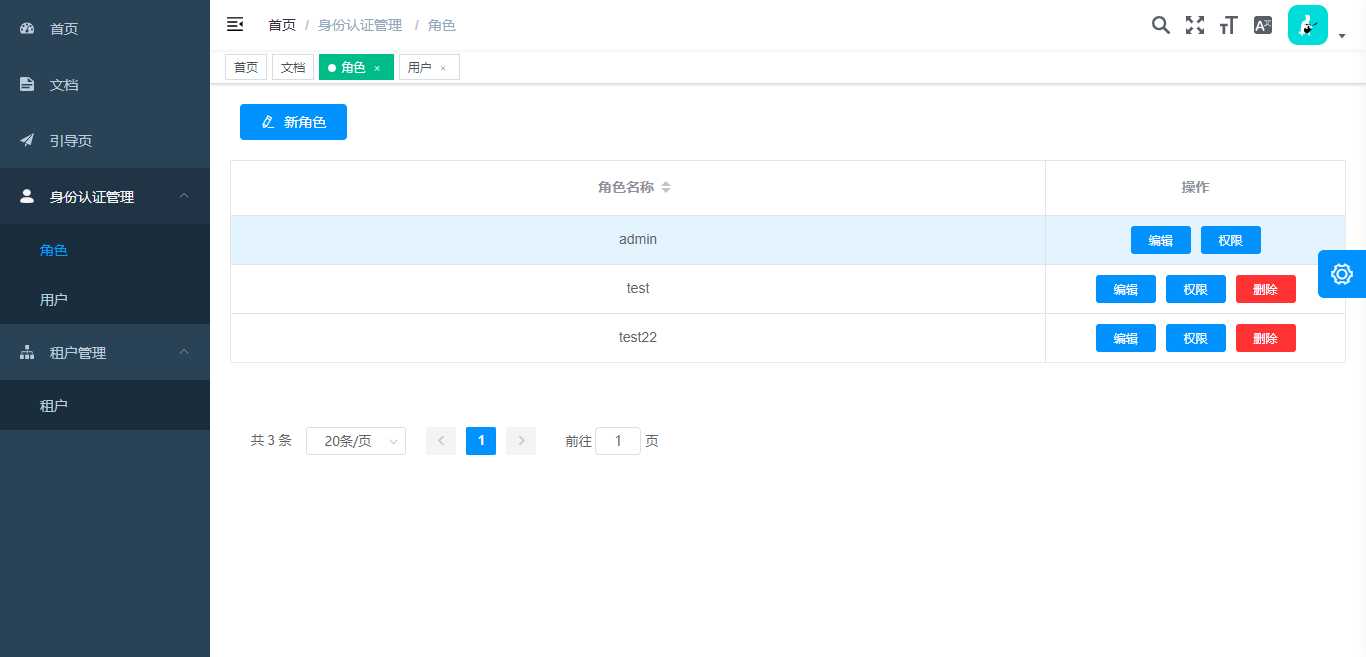Open the floating settings gear panel

1342,274
